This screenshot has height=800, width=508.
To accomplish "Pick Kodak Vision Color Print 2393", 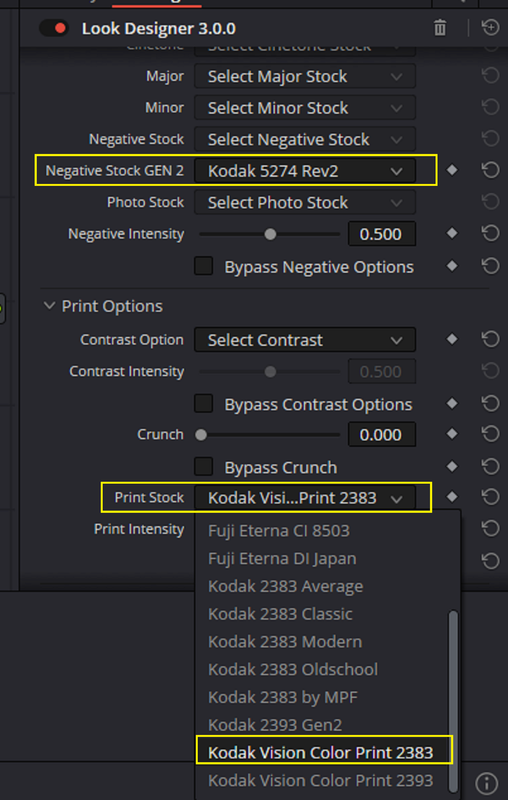I will [x=320, y=780].
